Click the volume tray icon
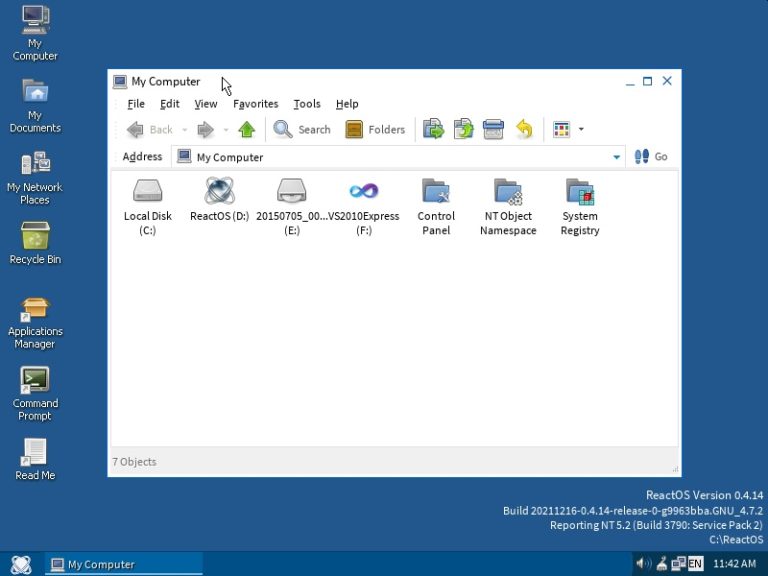 click(x=643, y=564)
